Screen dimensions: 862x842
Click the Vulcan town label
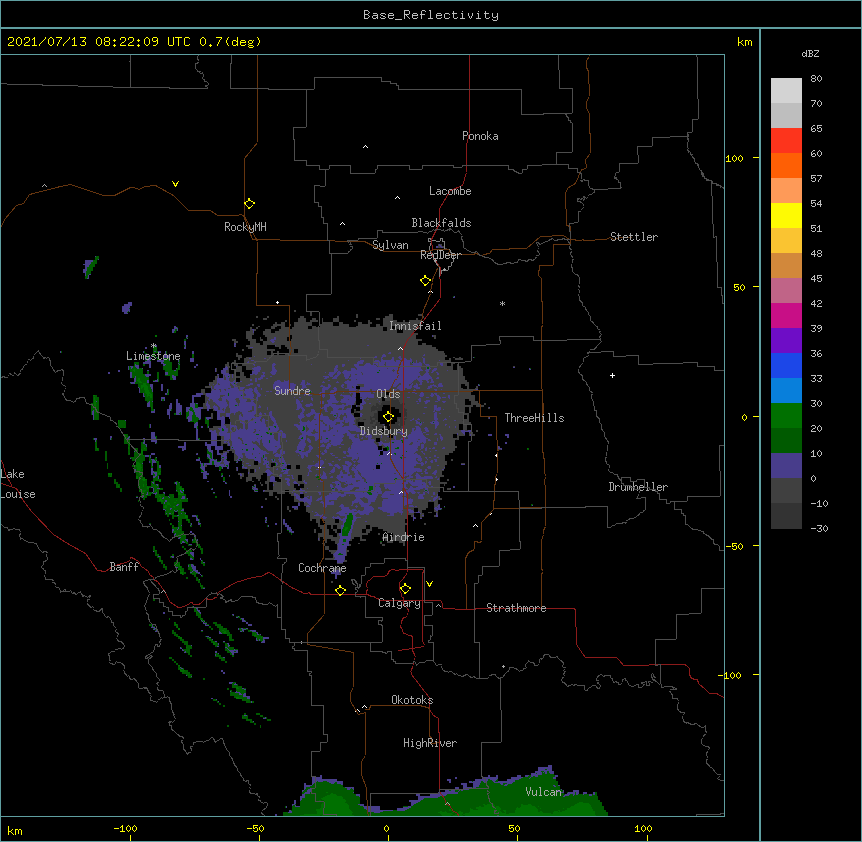click(543, 792)
